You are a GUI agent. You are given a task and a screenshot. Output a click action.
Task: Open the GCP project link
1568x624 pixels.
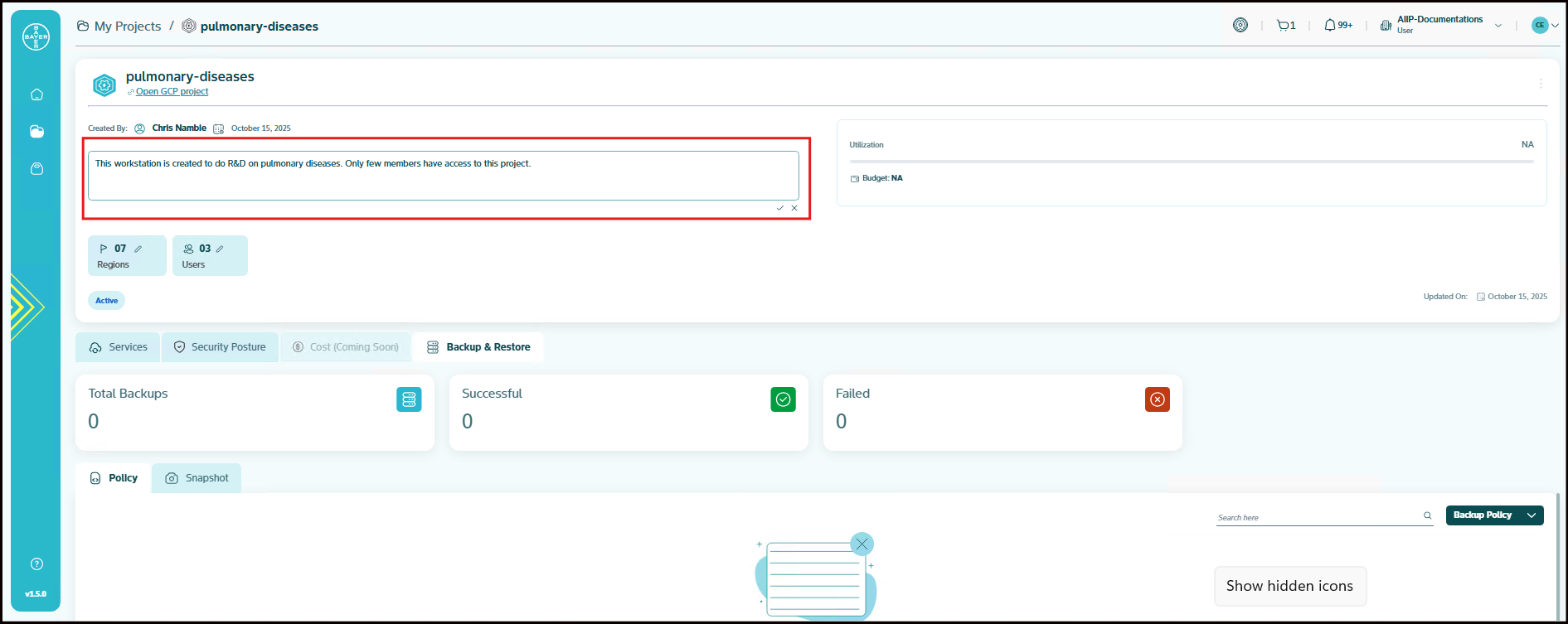coord(172,92)
